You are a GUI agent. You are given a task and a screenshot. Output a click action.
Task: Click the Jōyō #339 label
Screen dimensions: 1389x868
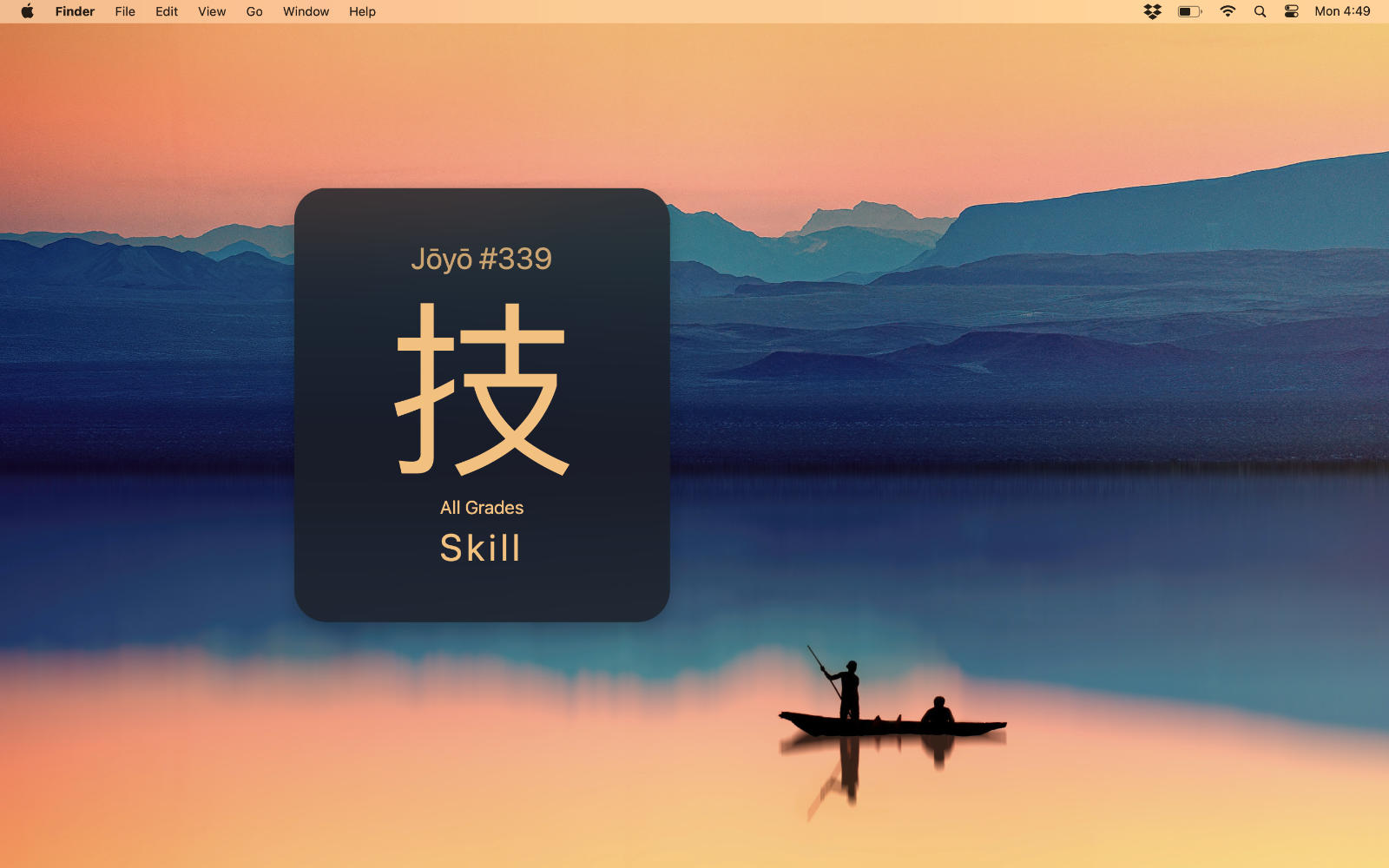tap(482, 259)
